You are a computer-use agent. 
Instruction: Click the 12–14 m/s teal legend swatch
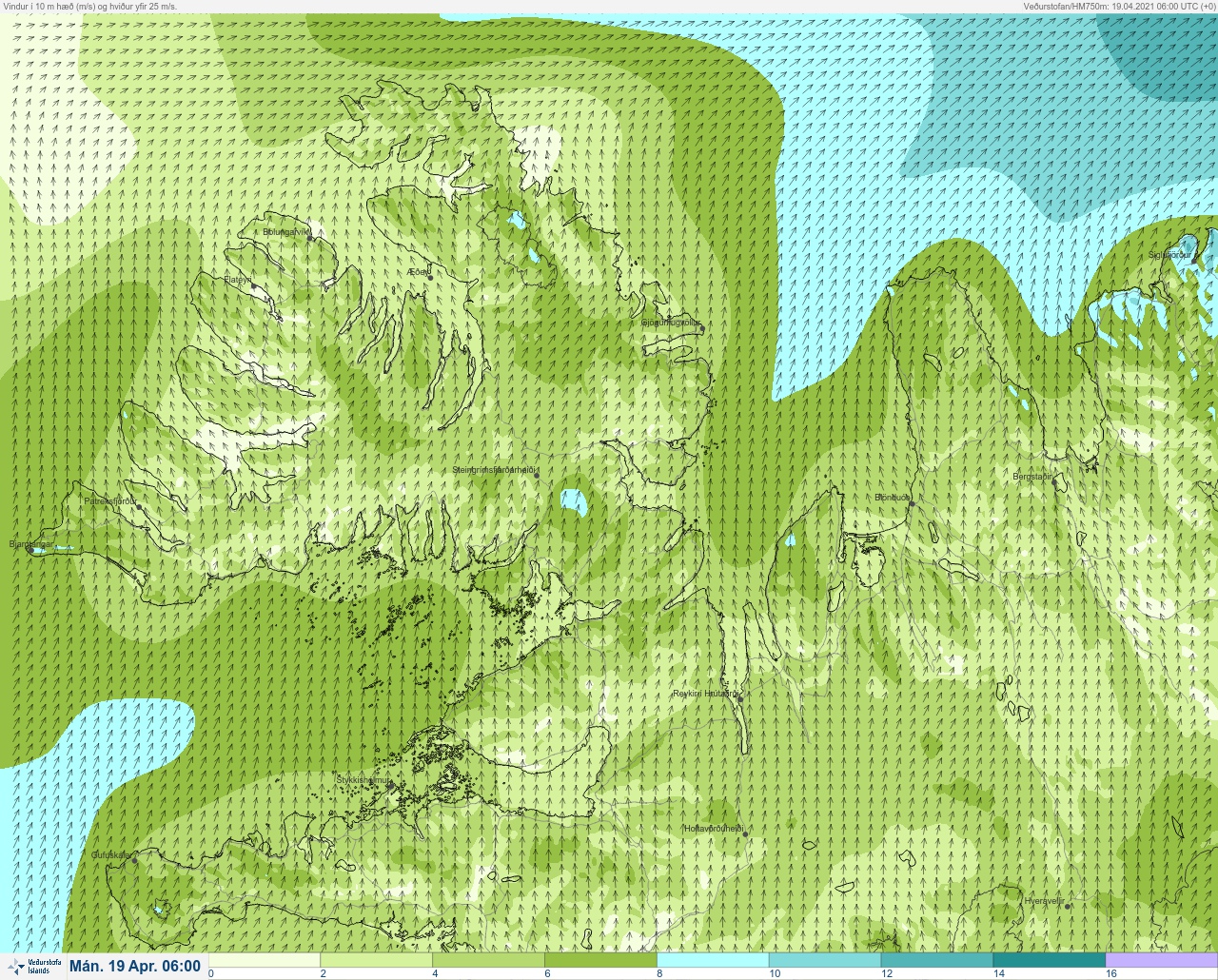point(937,960)
